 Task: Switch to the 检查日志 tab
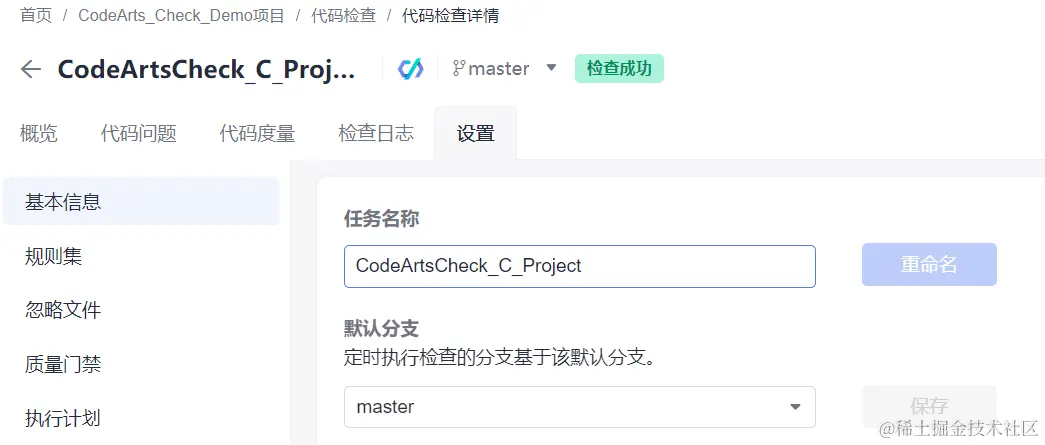pyautogui.click(x=376, y=133)
